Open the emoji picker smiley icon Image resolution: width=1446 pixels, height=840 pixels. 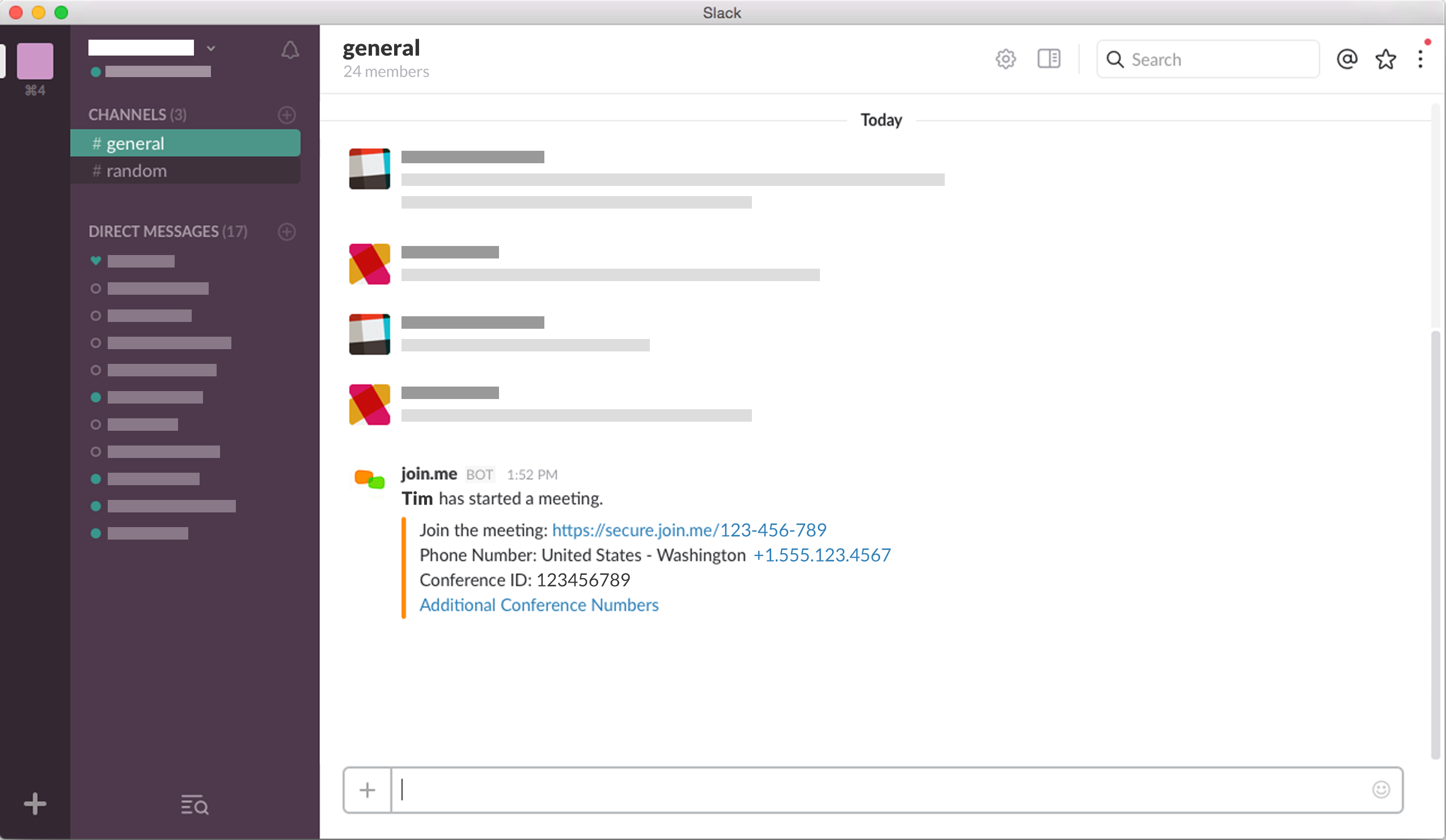pos(1381,790)
